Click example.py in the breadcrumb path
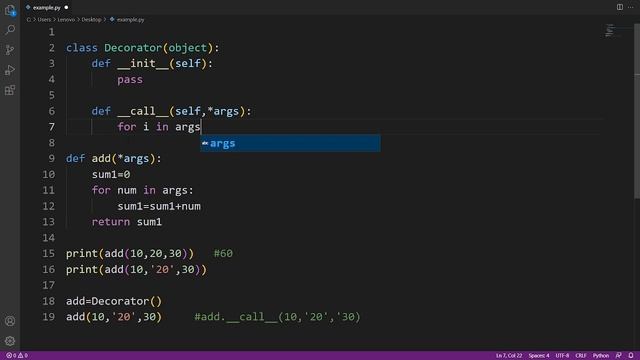Viewport: 640px width, 360px height. 130,20
